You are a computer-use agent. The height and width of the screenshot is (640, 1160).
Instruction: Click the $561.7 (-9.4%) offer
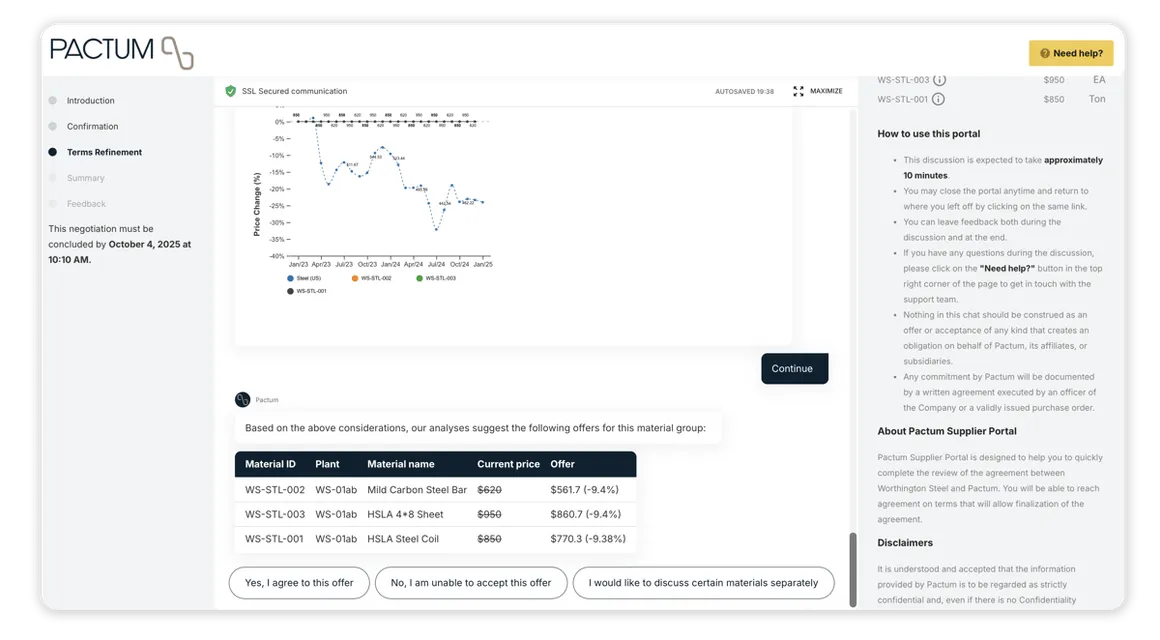pyautogui.click(x=584, y=490)
